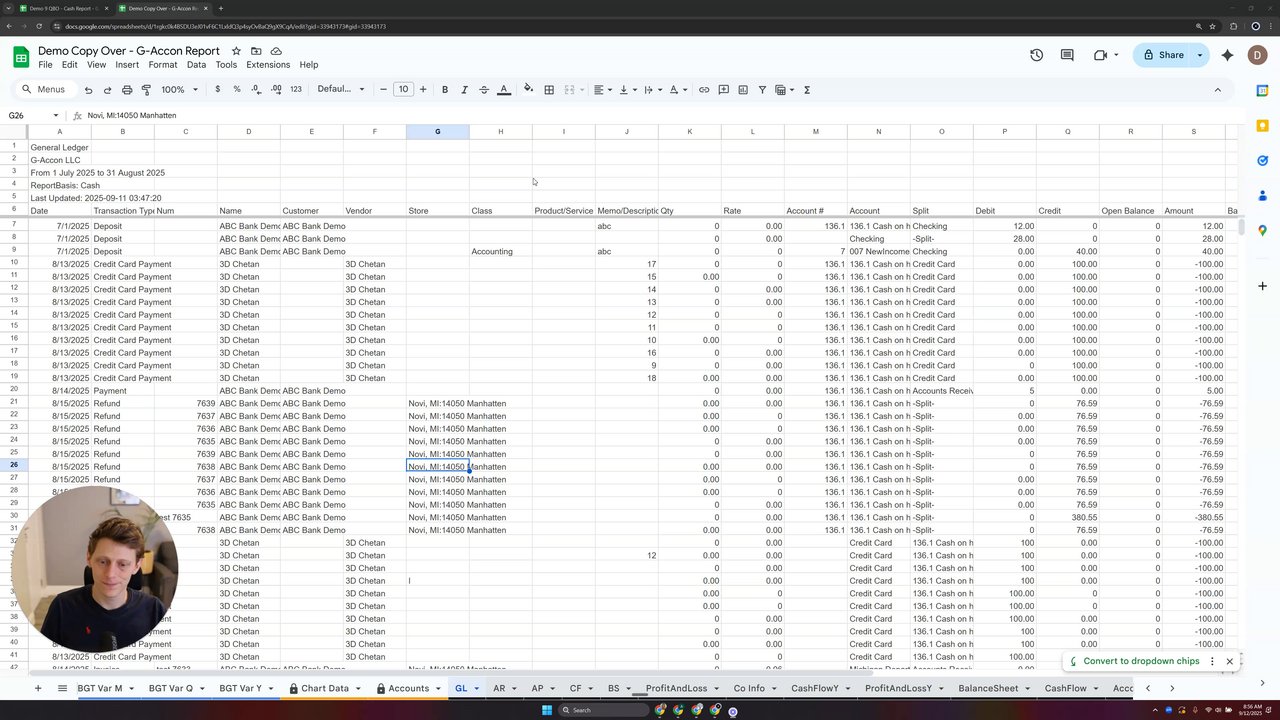The height and width of the screenshot is (720, 1280).
Task: Print the spreadsheet using the printer icon
Action: click(x=127, y=90)
